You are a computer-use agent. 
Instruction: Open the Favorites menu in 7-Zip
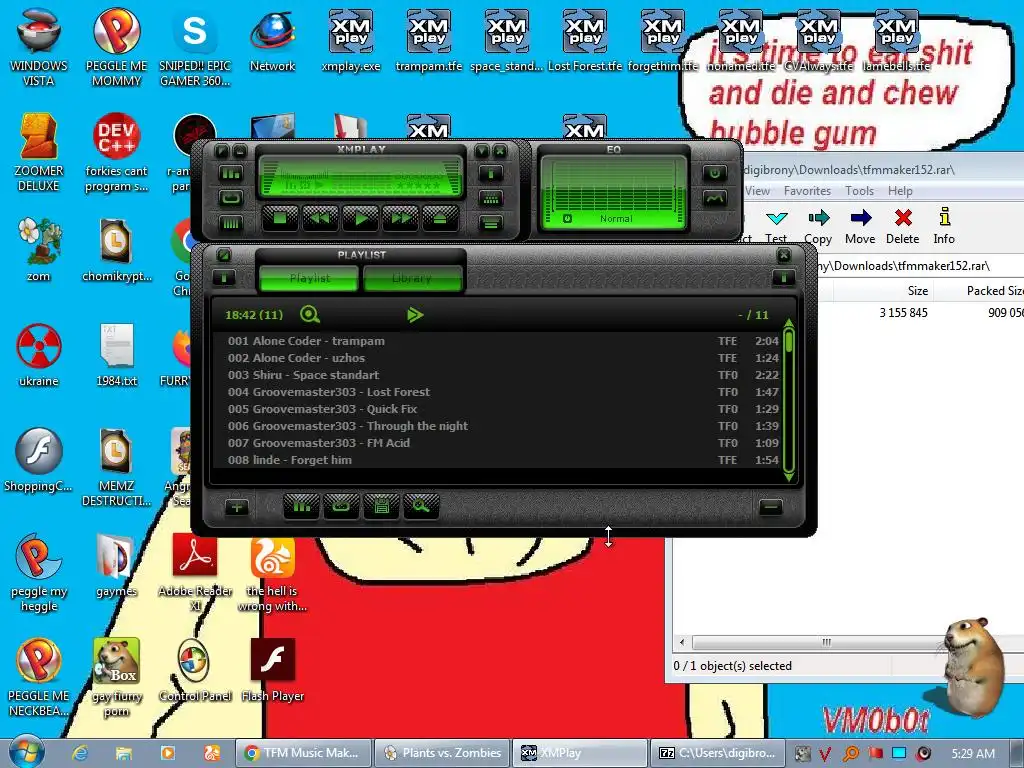807,191
